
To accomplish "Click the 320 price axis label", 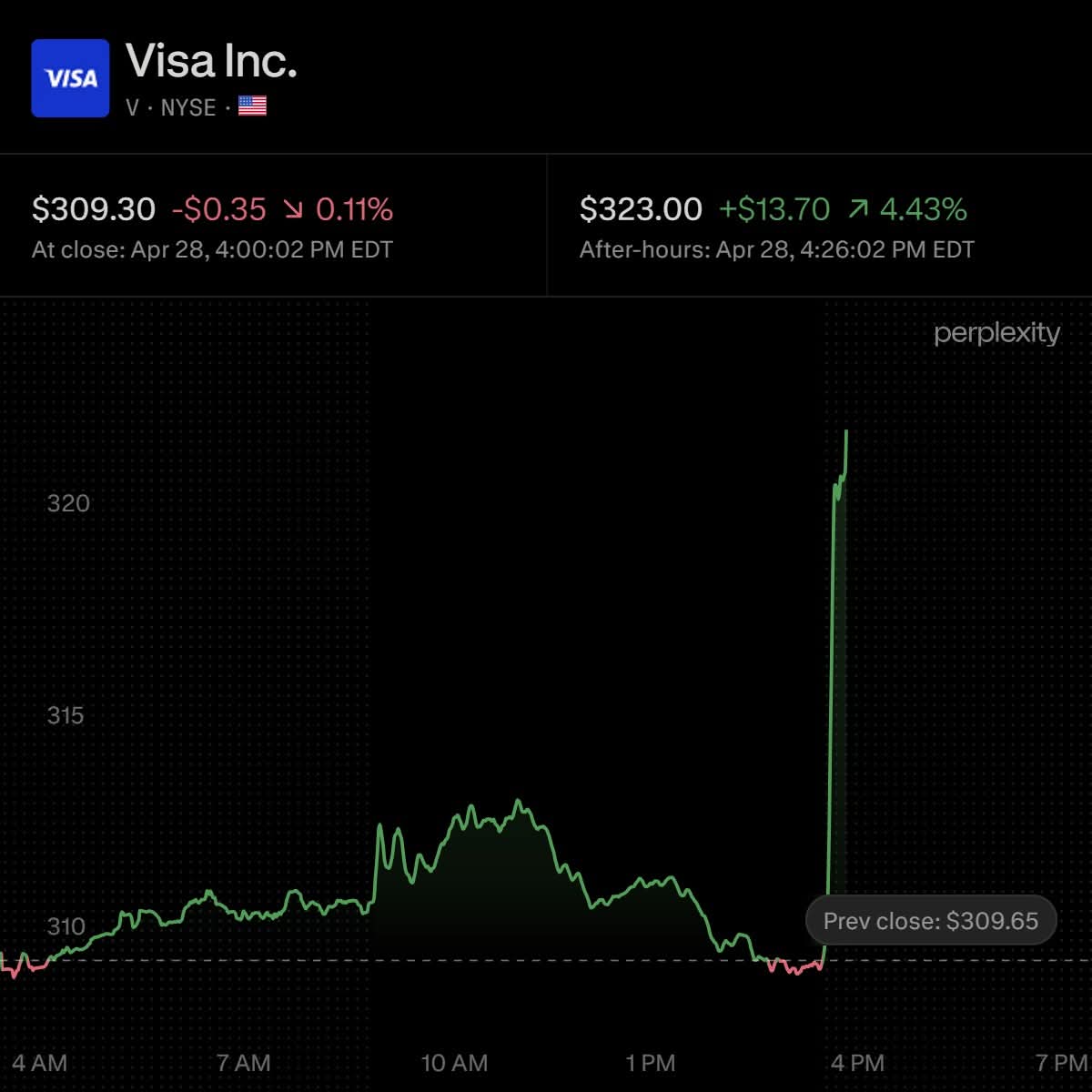I will (x=68, y=503).
